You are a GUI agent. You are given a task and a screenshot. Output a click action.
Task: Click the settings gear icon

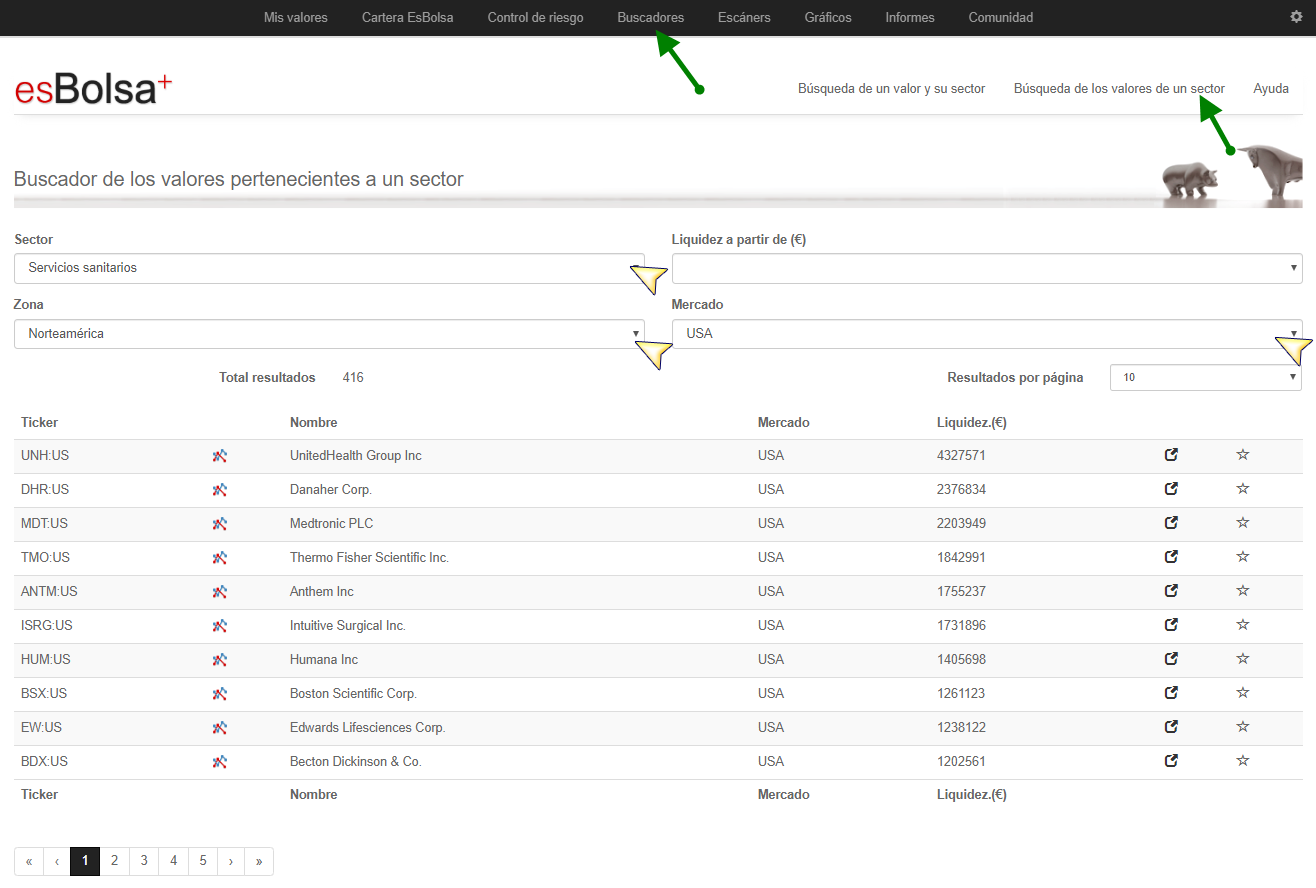1297,17
